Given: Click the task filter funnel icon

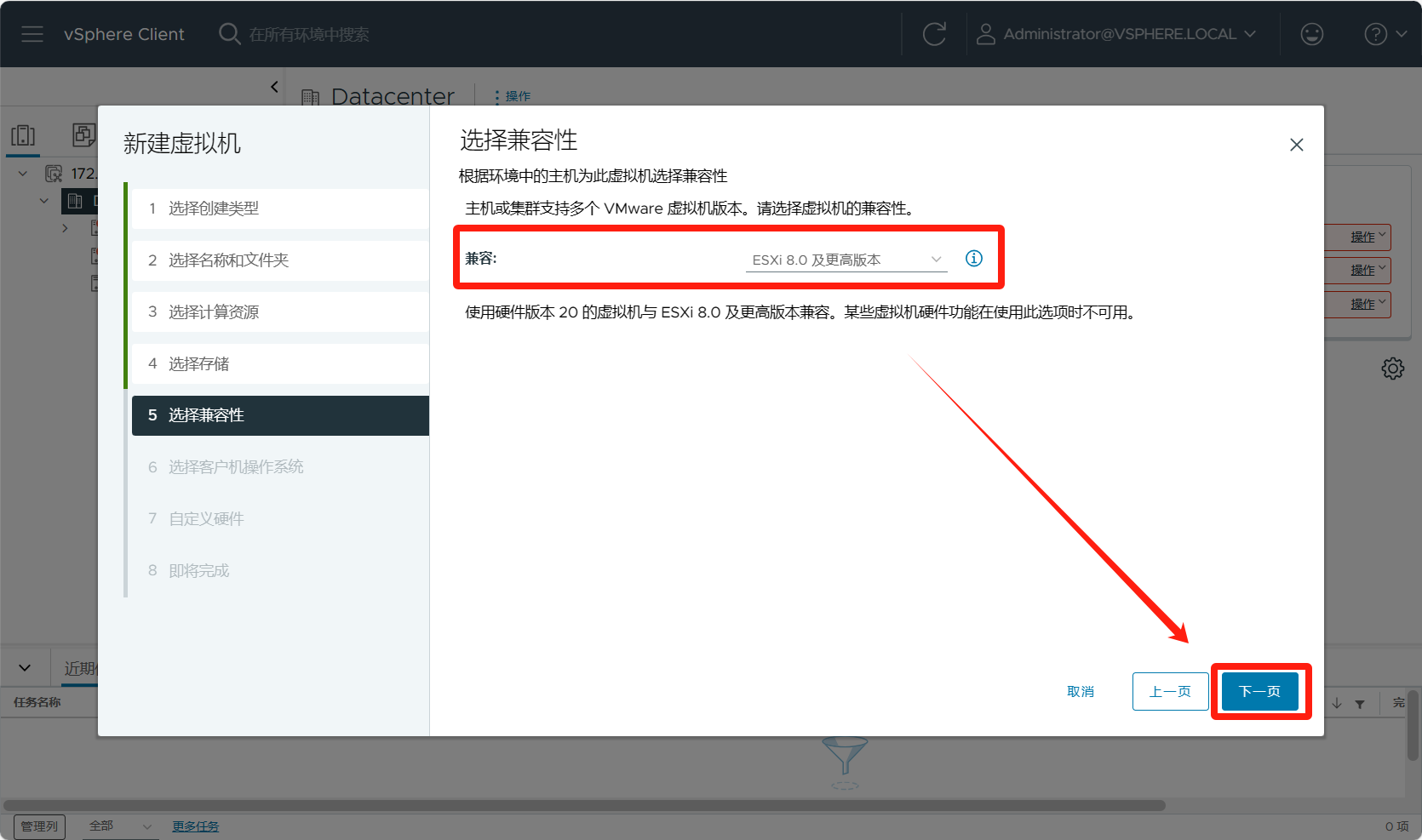Looking at the screenshot, I should 1360,704.
